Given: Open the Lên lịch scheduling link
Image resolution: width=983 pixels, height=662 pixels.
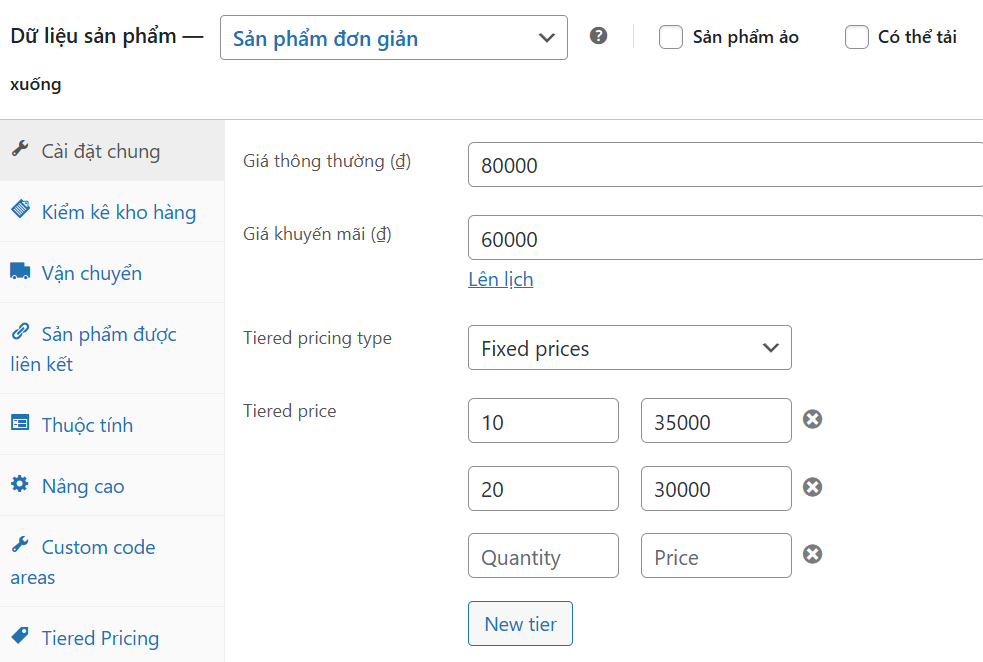Looking at the screenshot, I should (500, 279).
